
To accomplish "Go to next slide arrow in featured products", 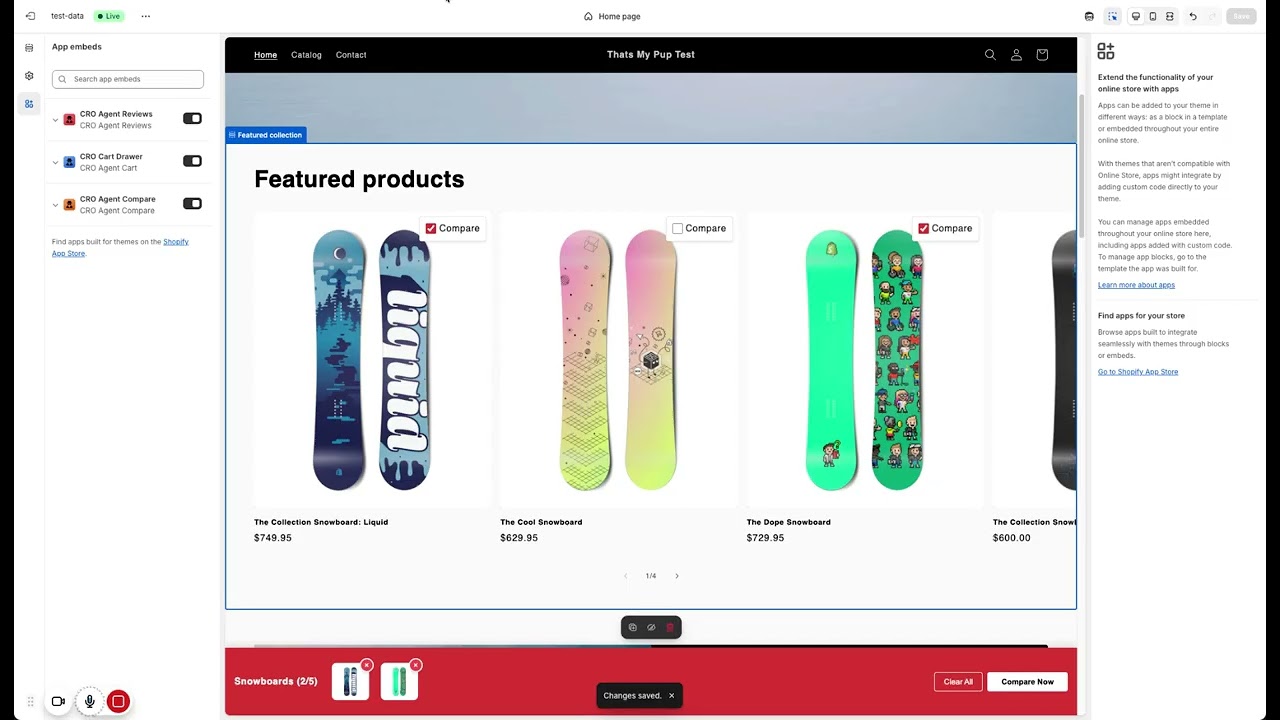I will (677, 576).
